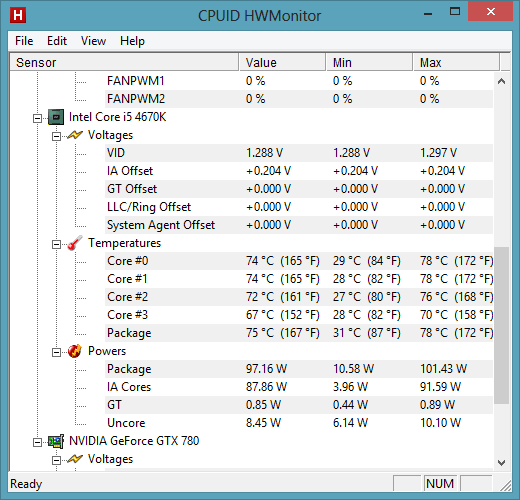Select the FANPWM1 row
This screenshot has height=500, width=520.
coord(299,81)
